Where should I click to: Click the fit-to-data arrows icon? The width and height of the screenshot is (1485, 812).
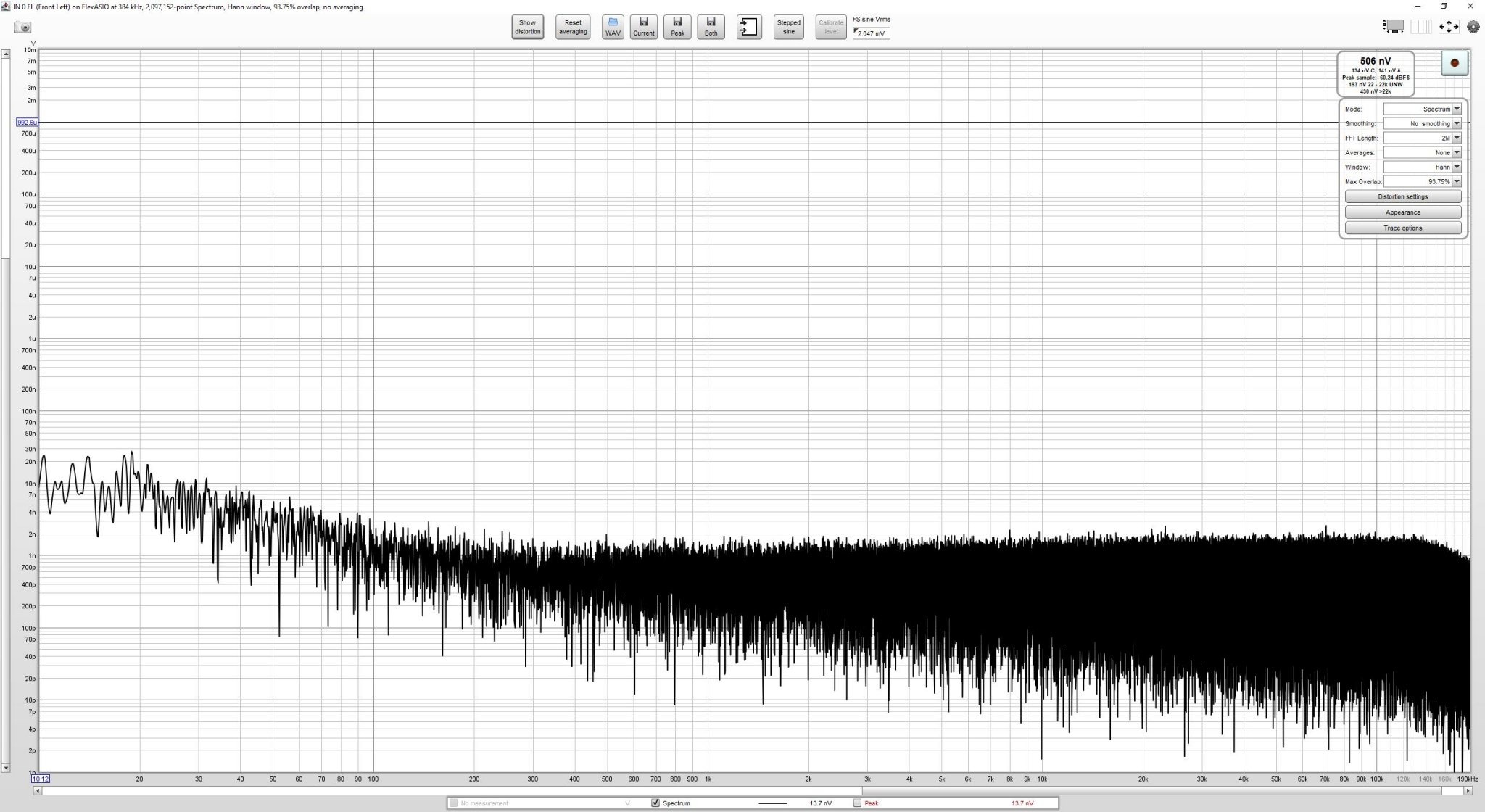click(x=1448, y=27)
